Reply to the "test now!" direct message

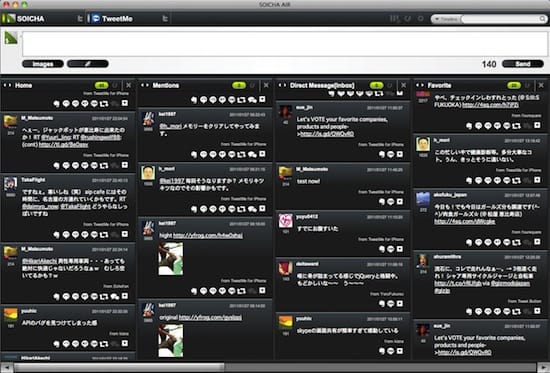[382, 202]
